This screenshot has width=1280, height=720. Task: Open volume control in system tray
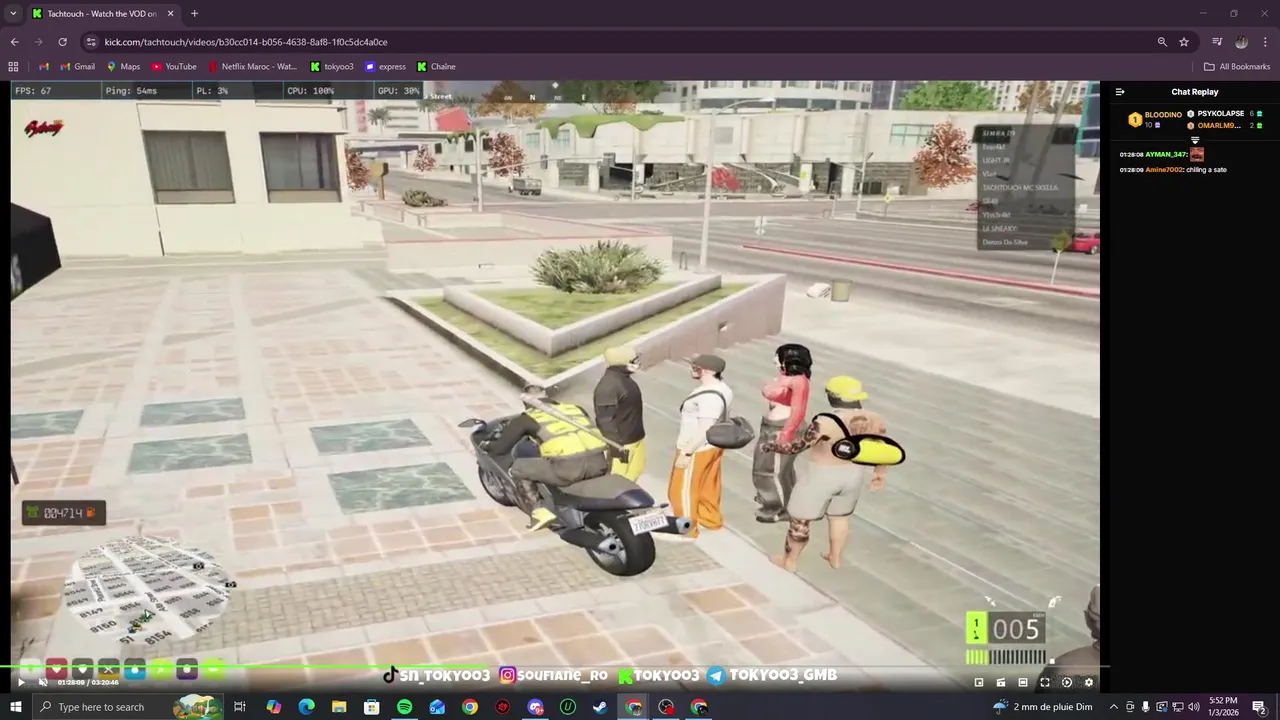[1193, 707]
